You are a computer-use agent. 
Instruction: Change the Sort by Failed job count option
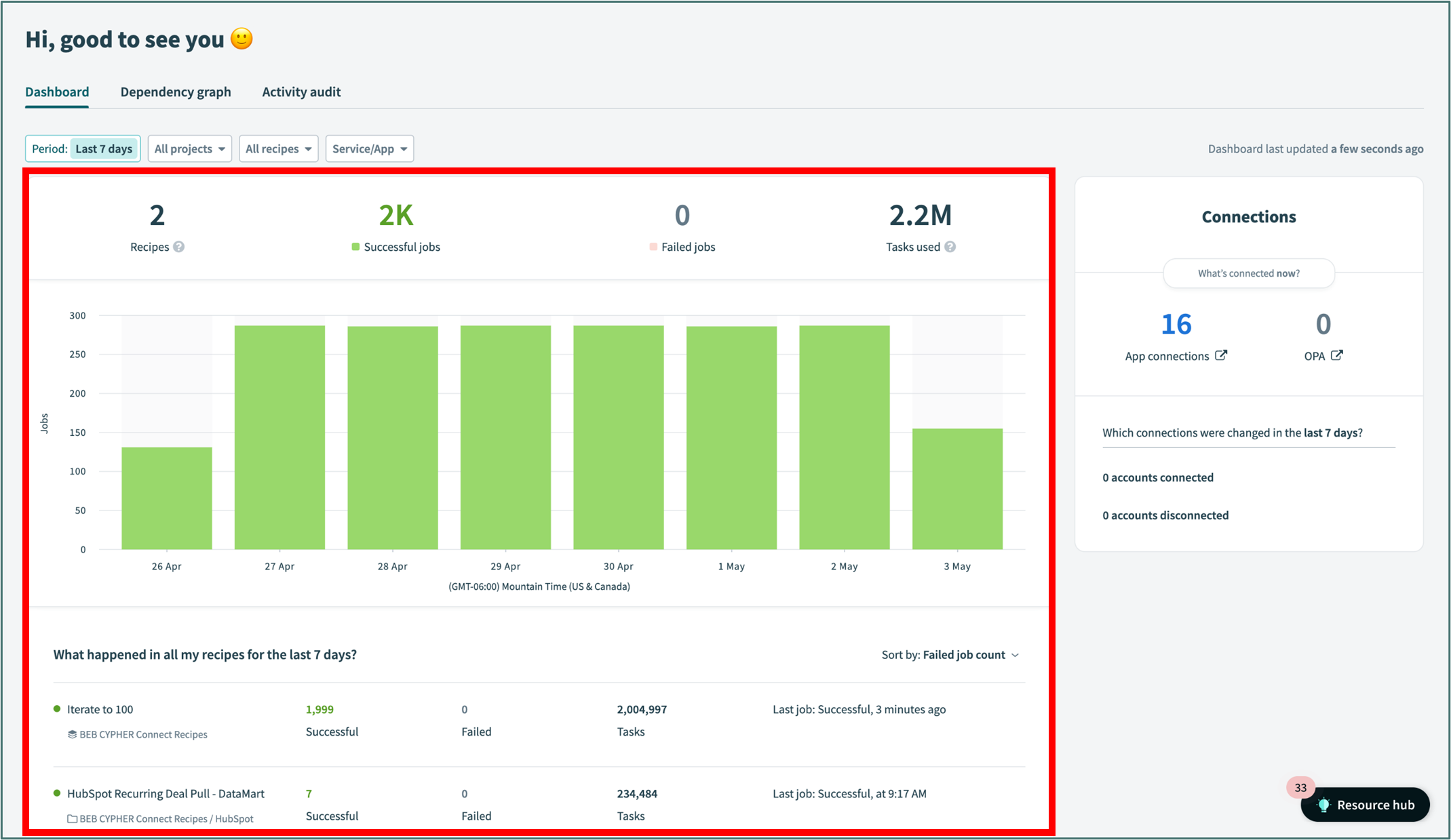pos(963,655)
